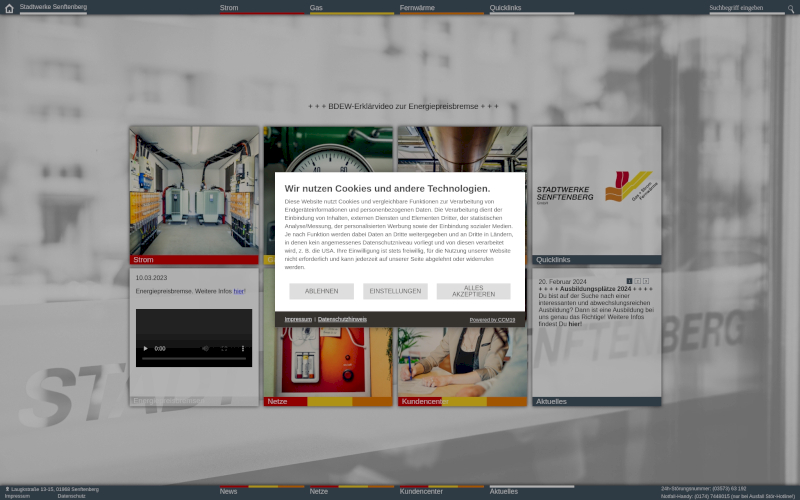Expand the Quicklinks top menu
800x500 pixels.
click(x=508, y=8)
